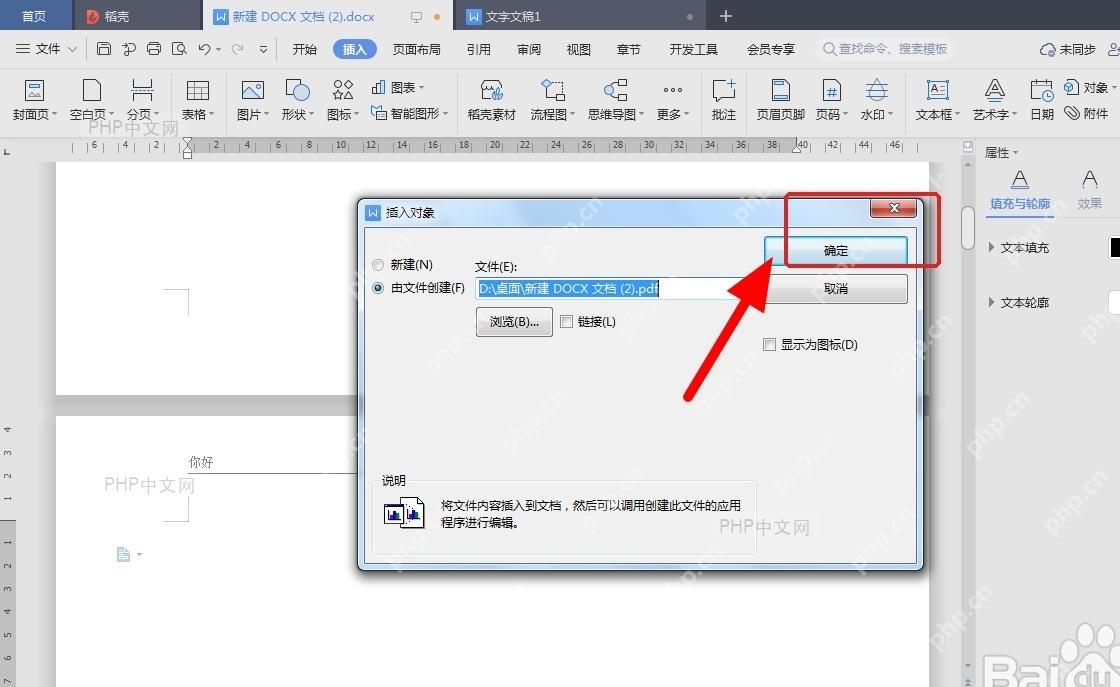Insert an attachment (附件)
1120x687 pixels.
point(1086,113)
